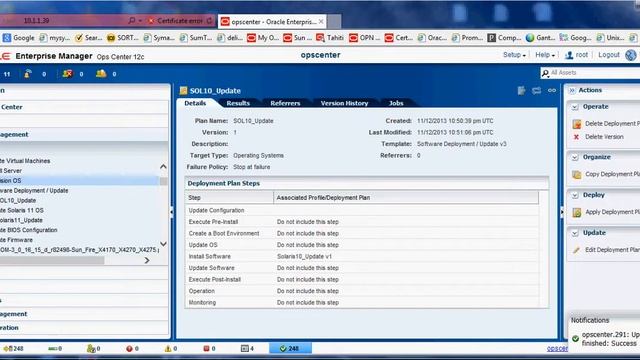Screen dimensions: 640x360
Task: Click the SOL10_Update plan title icon
Action: pos(183,91)
